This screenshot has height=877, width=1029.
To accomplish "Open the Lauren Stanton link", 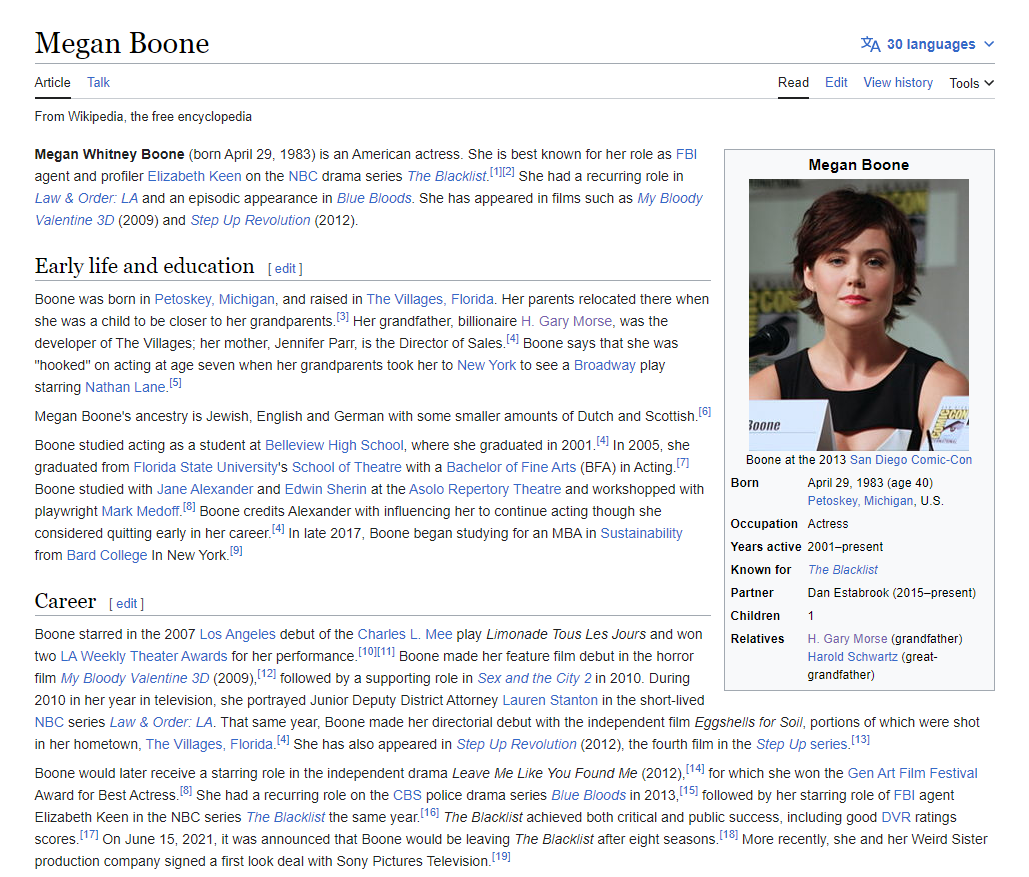I will [x=550, y=700].
